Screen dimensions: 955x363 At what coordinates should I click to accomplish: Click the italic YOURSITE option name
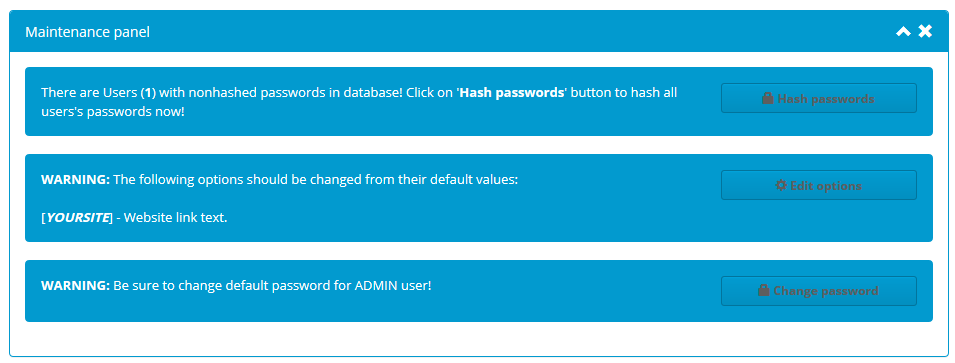coord(79,218)
